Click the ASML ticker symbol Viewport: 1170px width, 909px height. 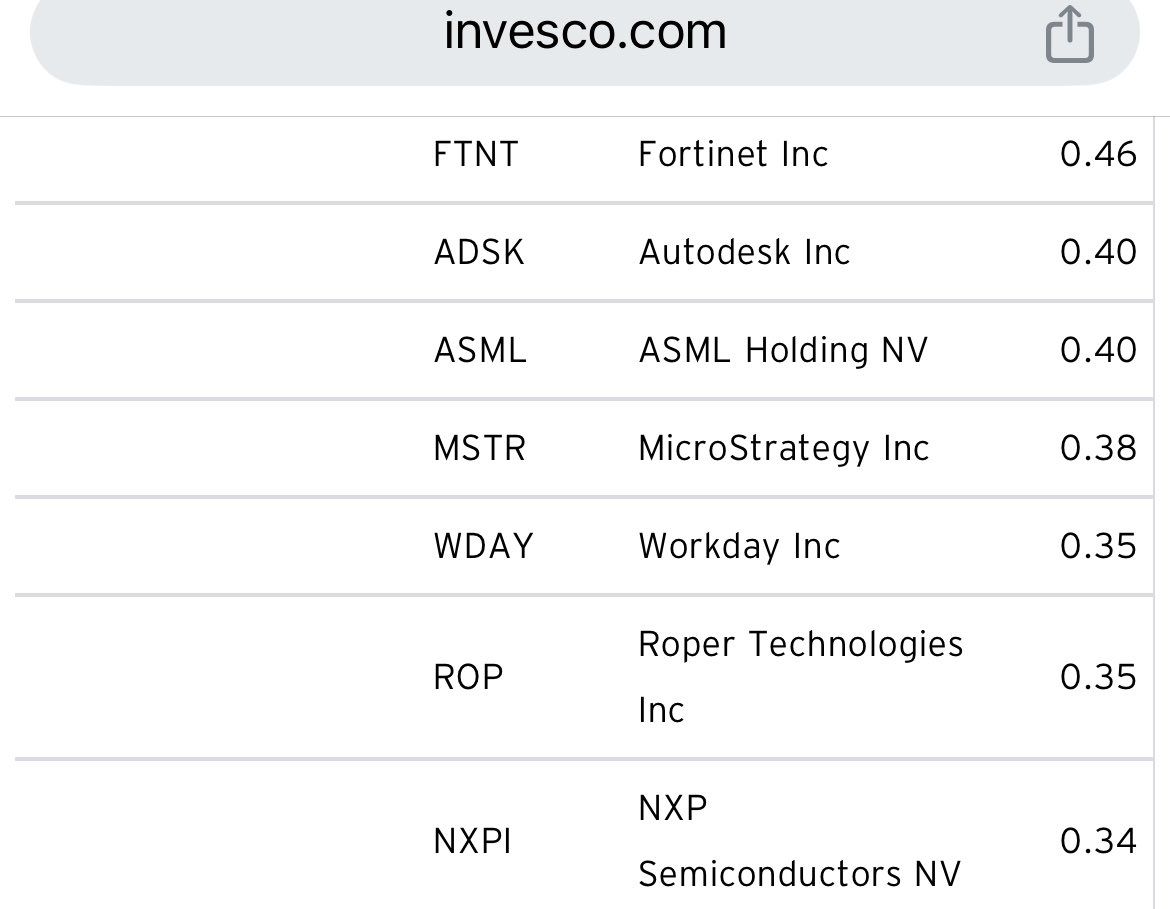tap(480, 350)
